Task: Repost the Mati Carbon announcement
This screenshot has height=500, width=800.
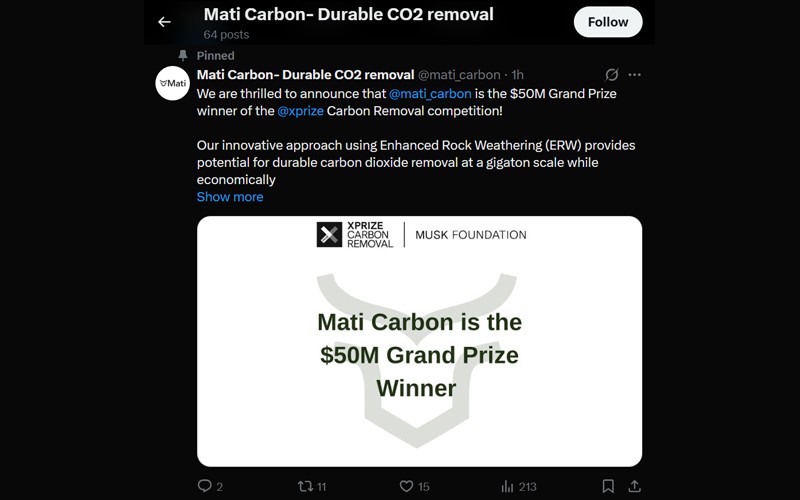Action: point(306,486)
